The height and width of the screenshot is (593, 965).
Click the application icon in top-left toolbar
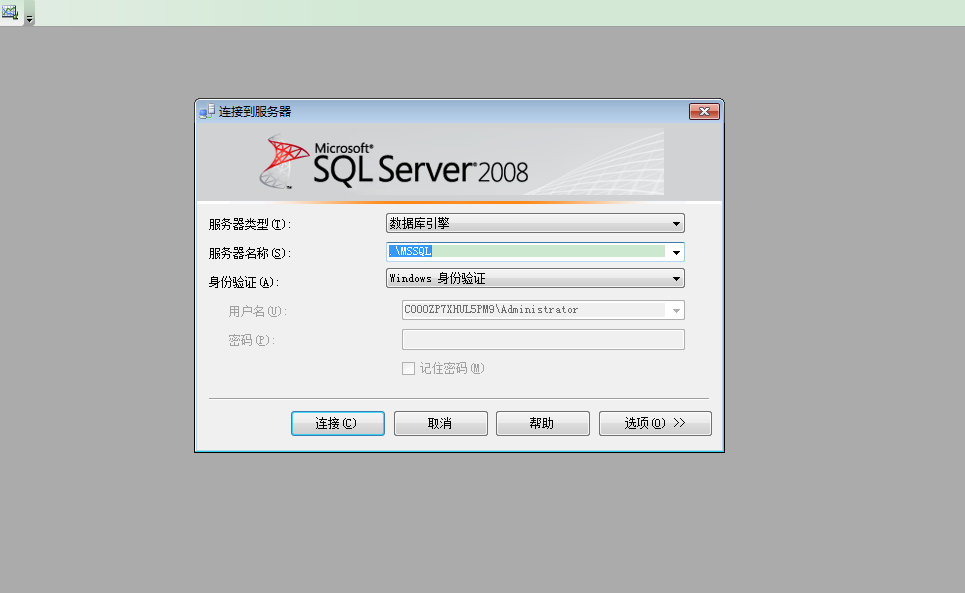10,12
